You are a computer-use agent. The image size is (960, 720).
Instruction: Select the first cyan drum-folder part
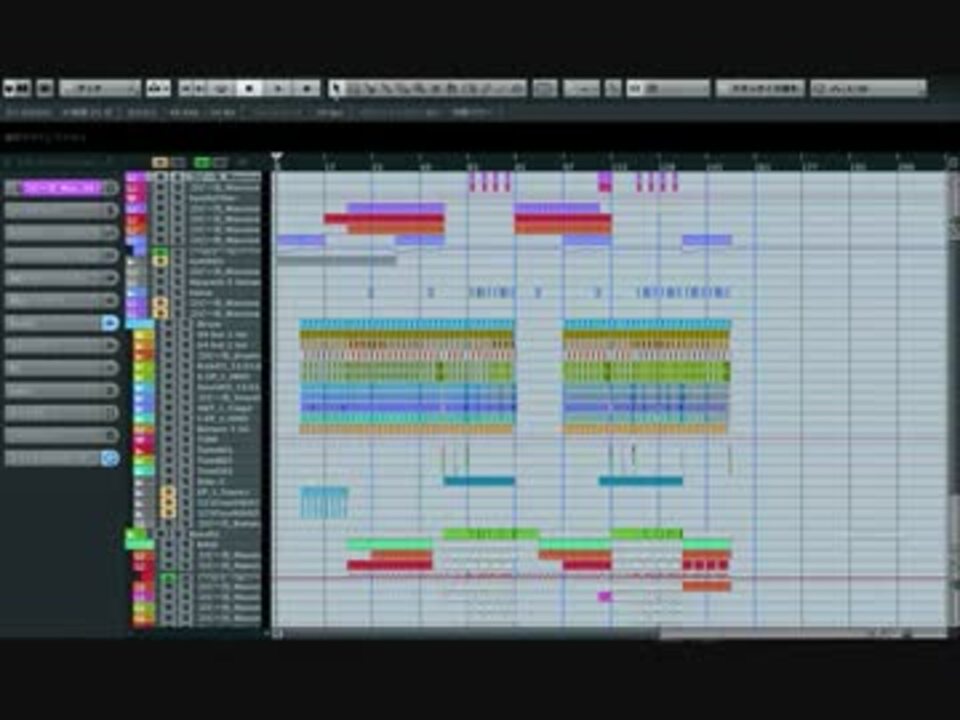pyautogui.click(x=407, y=324)
